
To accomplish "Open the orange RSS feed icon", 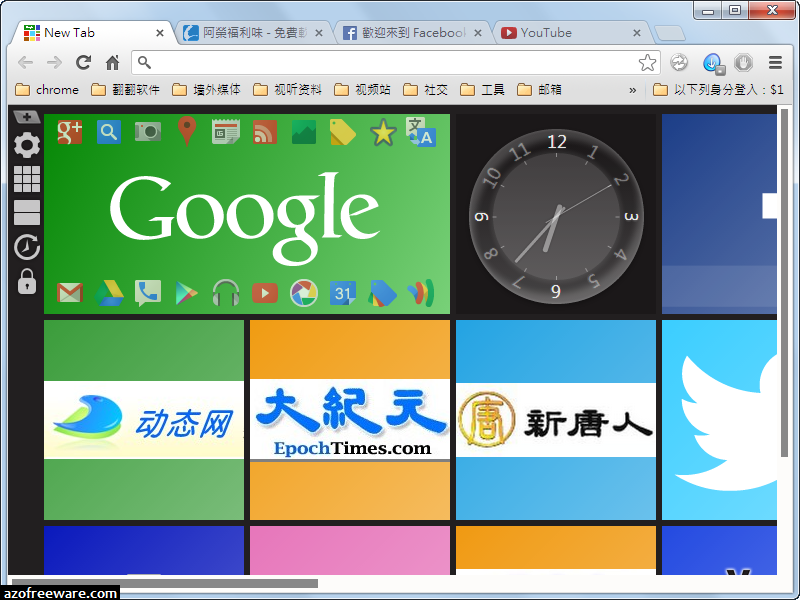I will [265, 132].
